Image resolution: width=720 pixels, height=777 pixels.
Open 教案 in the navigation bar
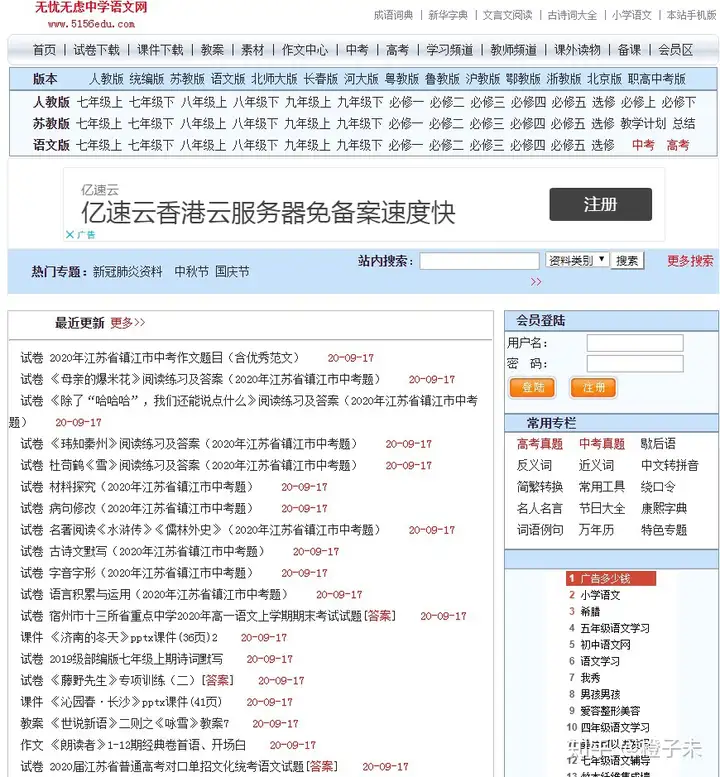[x=212, y=50]
